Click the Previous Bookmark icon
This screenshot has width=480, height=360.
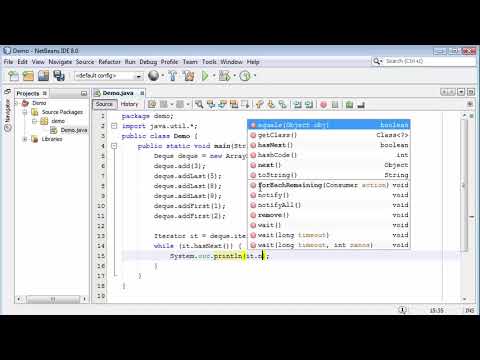pos(260,105)
